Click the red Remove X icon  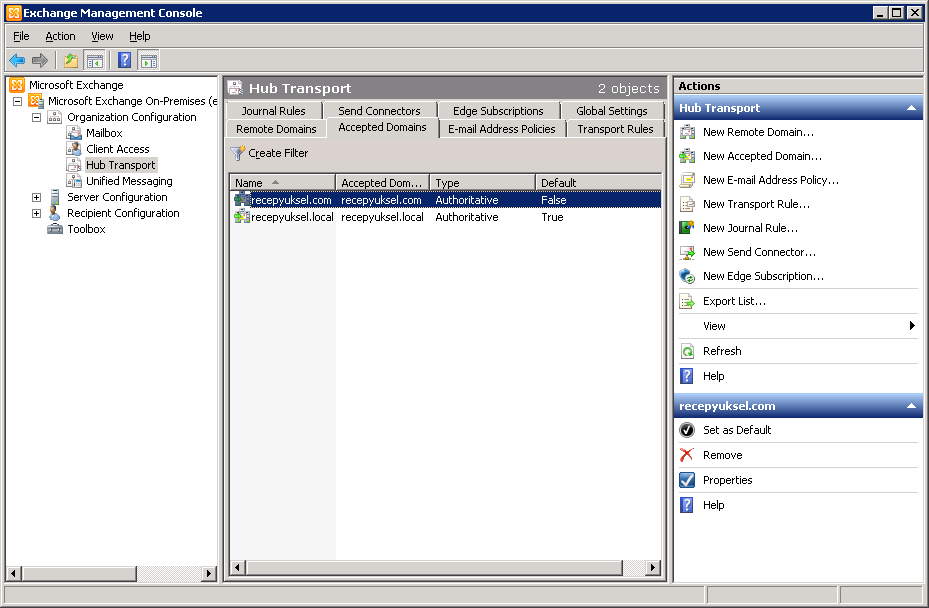pos(687,455)
